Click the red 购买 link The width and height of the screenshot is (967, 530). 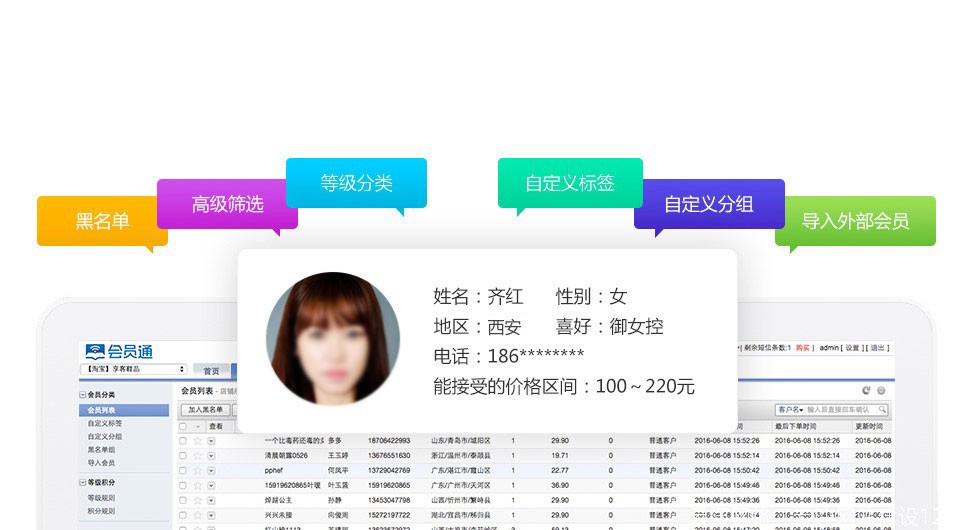[x=802, y=348]
